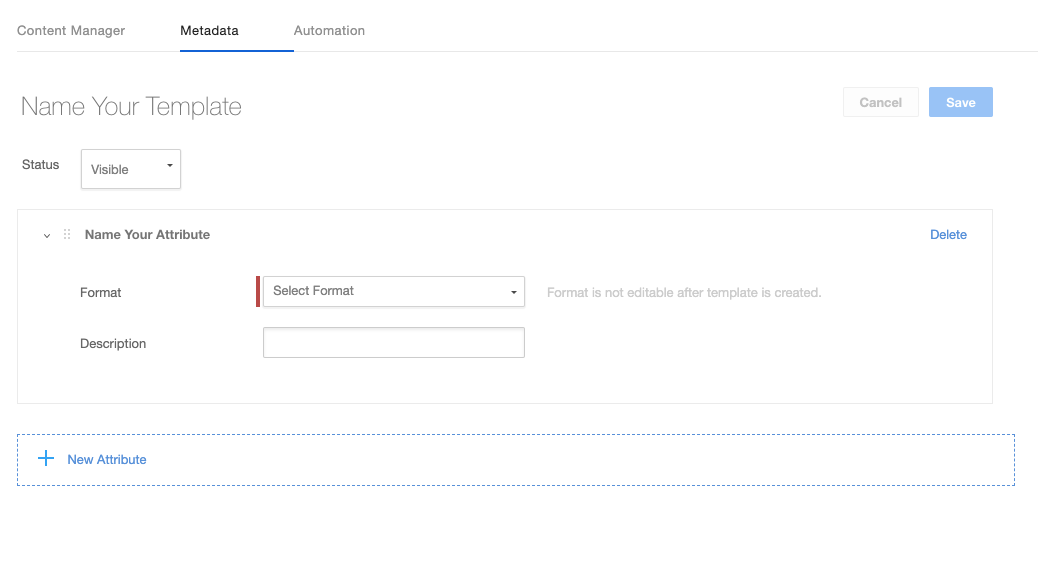
Task: Collapse the attribute panel with the chevron
Action: click(x=47, y=235)
